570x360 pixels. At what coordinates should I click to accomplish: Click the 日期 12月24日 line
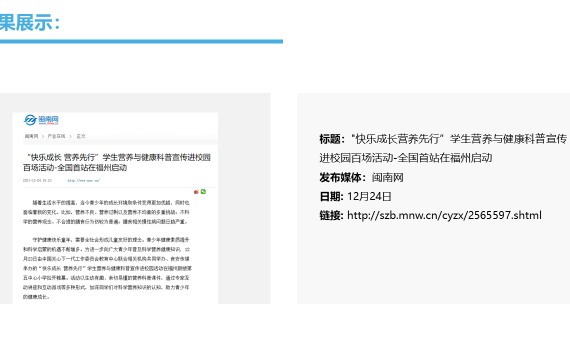pos(355,196)
